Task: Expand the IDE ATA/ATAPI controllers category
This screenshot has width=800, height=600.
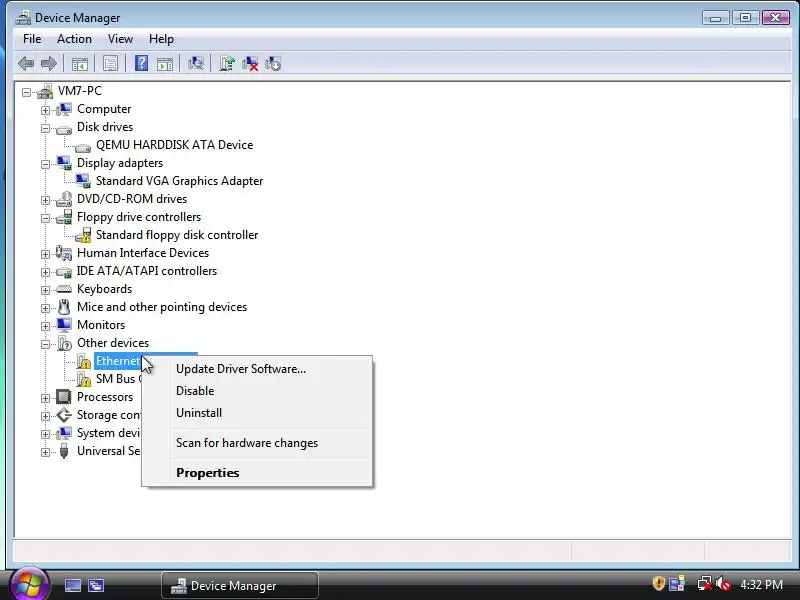Action: point(45,272)
